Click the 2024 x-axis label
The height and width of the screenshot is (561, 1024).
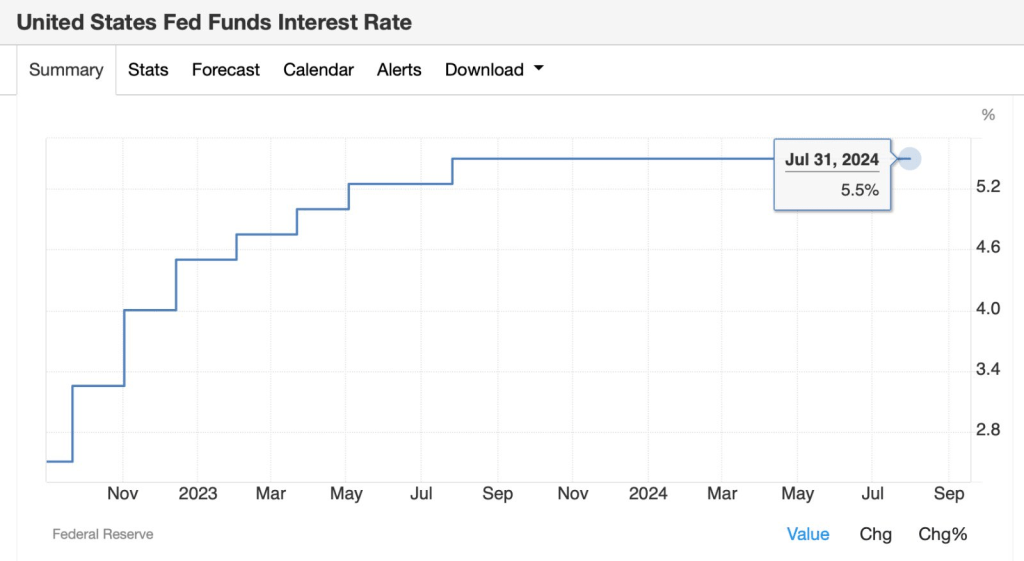coord(648,494)
